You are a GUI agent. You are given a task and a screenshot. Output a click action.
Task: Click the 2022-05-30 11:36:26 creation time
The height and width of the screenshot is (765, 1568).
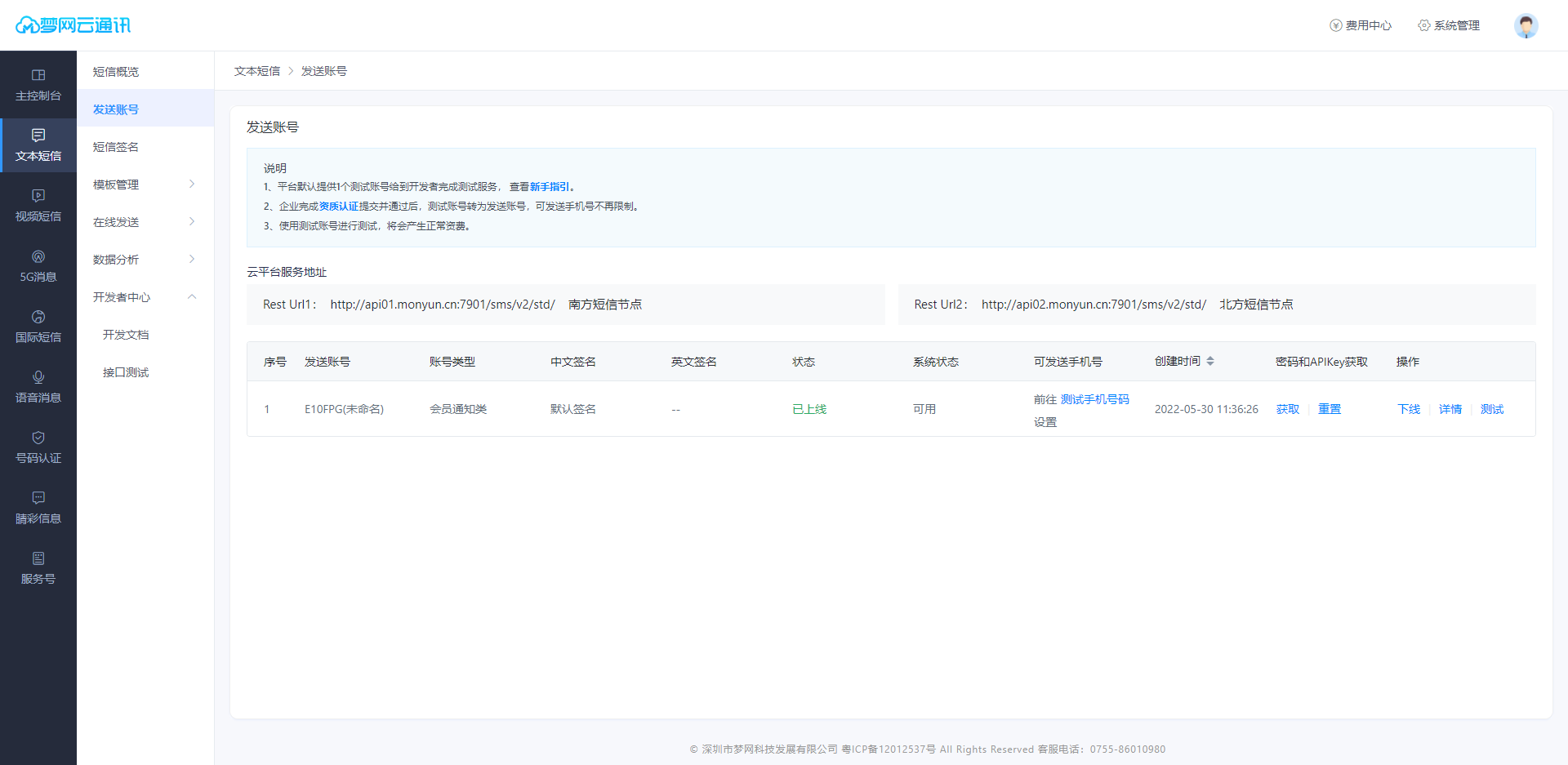pos(1206,409)
